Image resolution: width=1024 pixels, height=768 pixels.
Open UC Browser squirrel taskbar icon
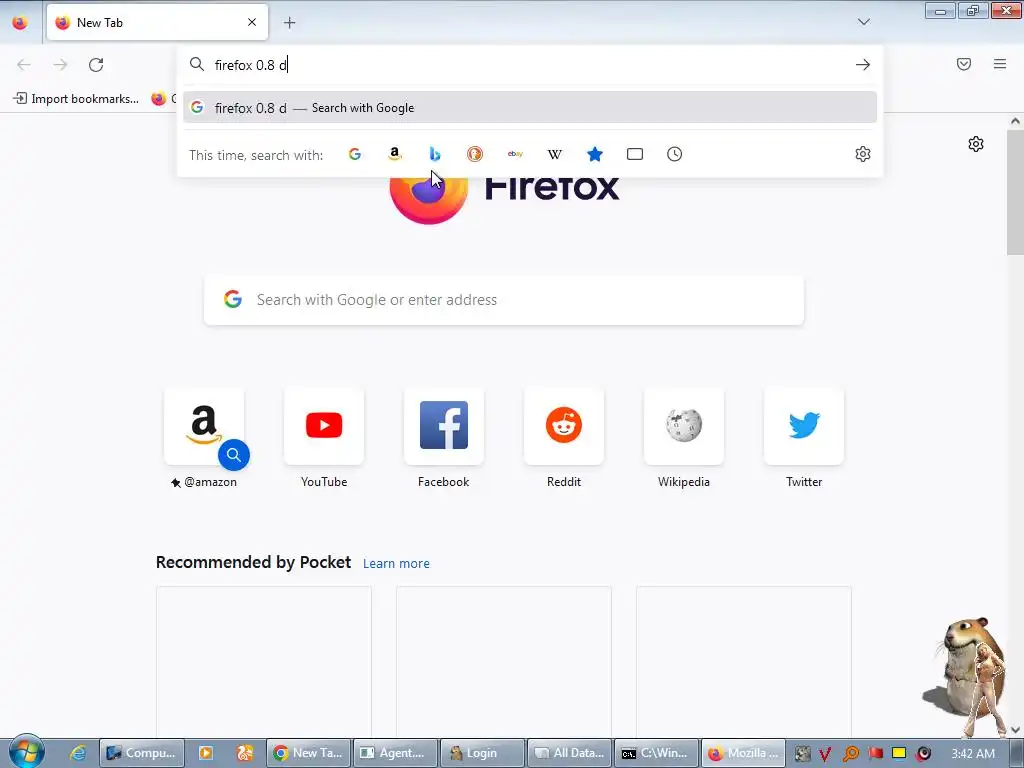(x=245, y=753)
